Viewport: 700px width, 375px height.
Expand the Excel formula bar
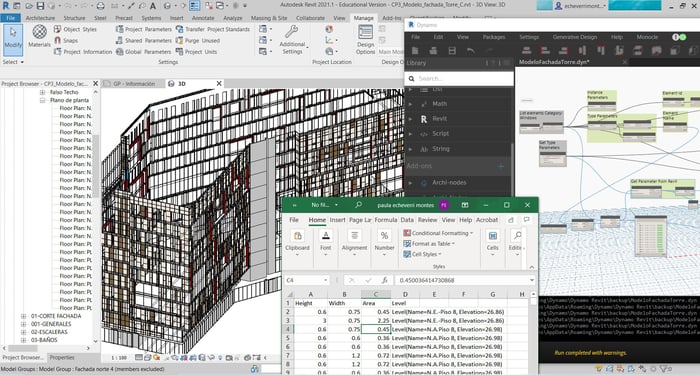pyautogui.click(x=532, y=280)
